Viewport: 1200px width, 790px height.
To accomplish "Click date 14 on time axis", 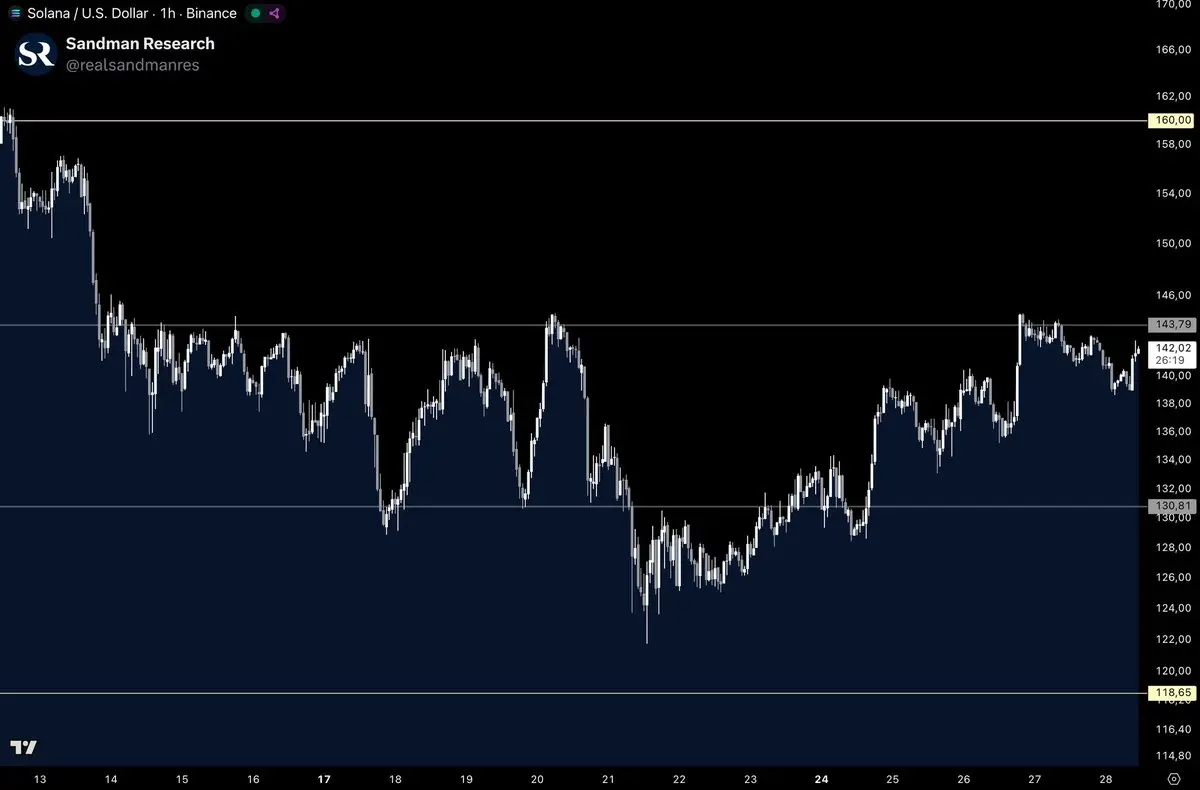I will (x=111, y=779).
